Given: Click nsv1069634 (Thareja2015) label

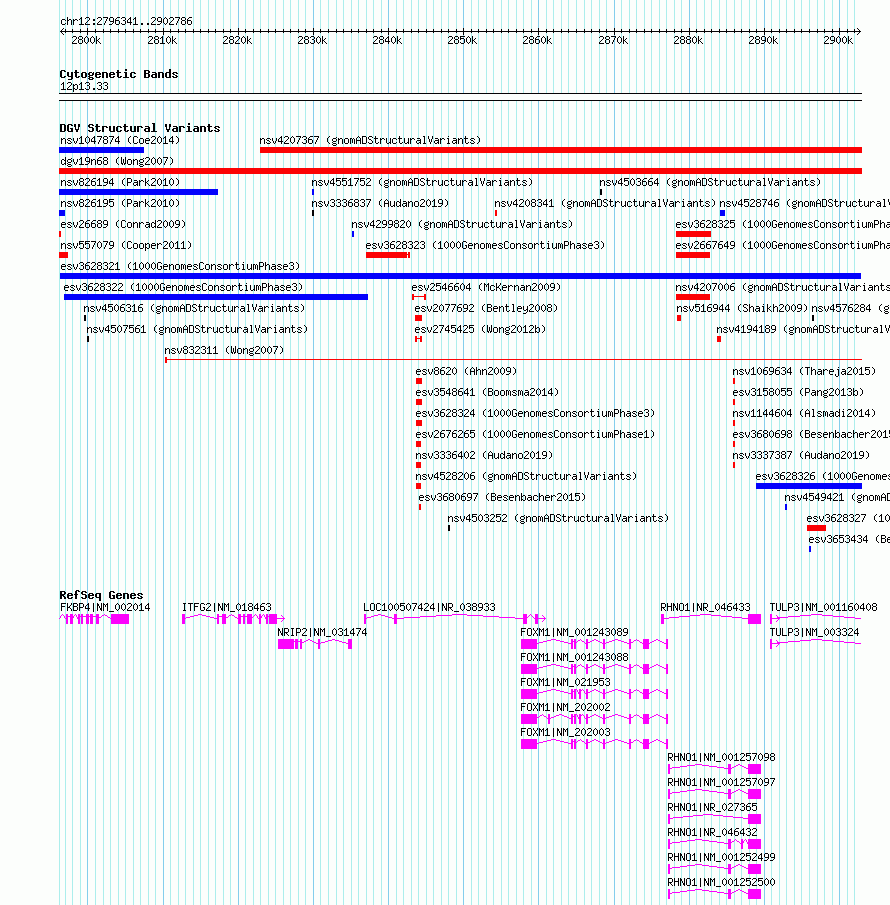Looking at the screenshot, I should (x=804, y=371).
